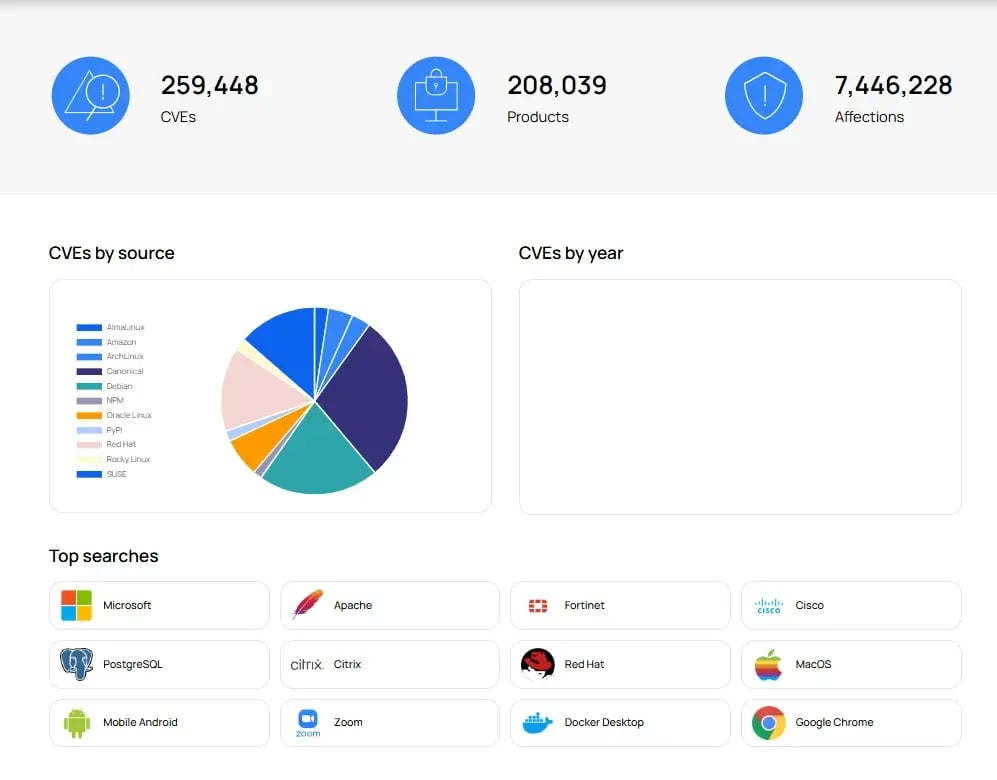Click the PostgreSQL elephant logo
997x780 pixels.
point(76,664)
